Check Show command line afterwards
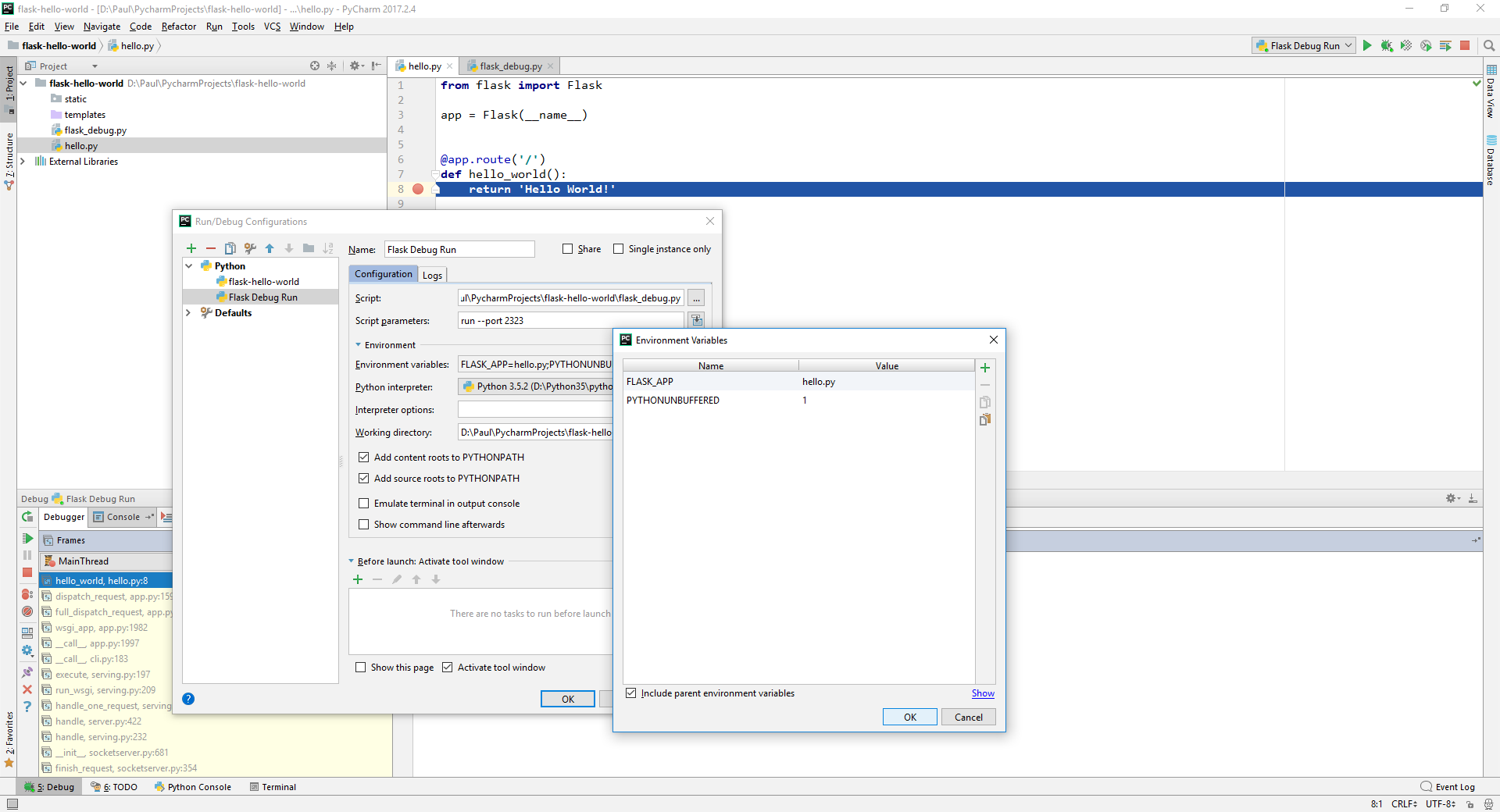Viewport: 1500px width, 812px height. [x=363, y=525]
